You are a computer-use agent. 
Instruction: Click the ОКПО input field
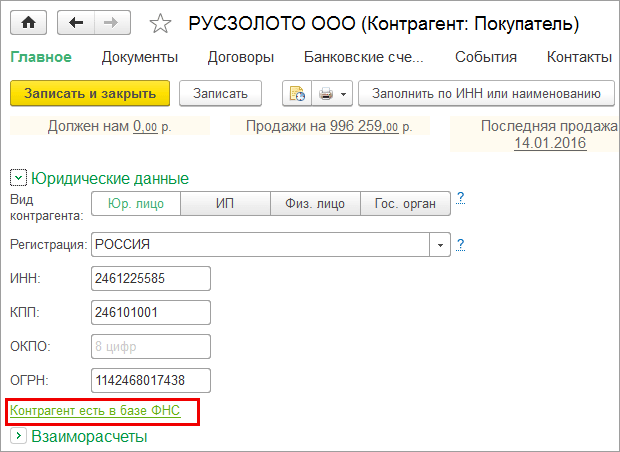click(151, 346)
